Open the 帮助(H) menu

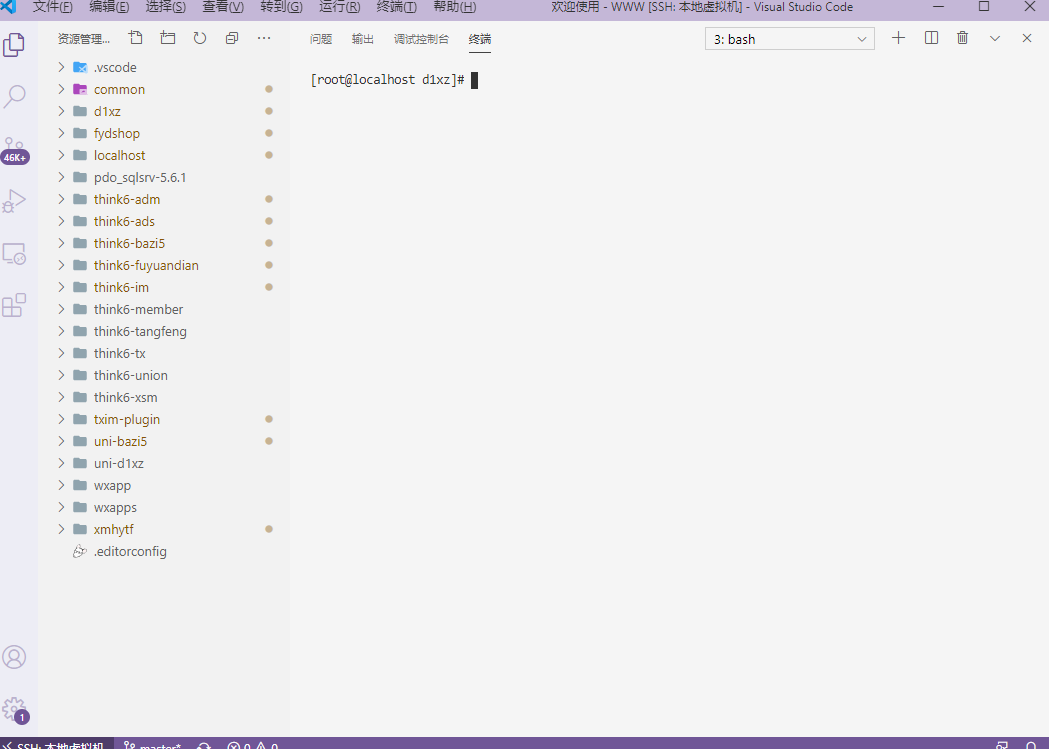[455, 7]
